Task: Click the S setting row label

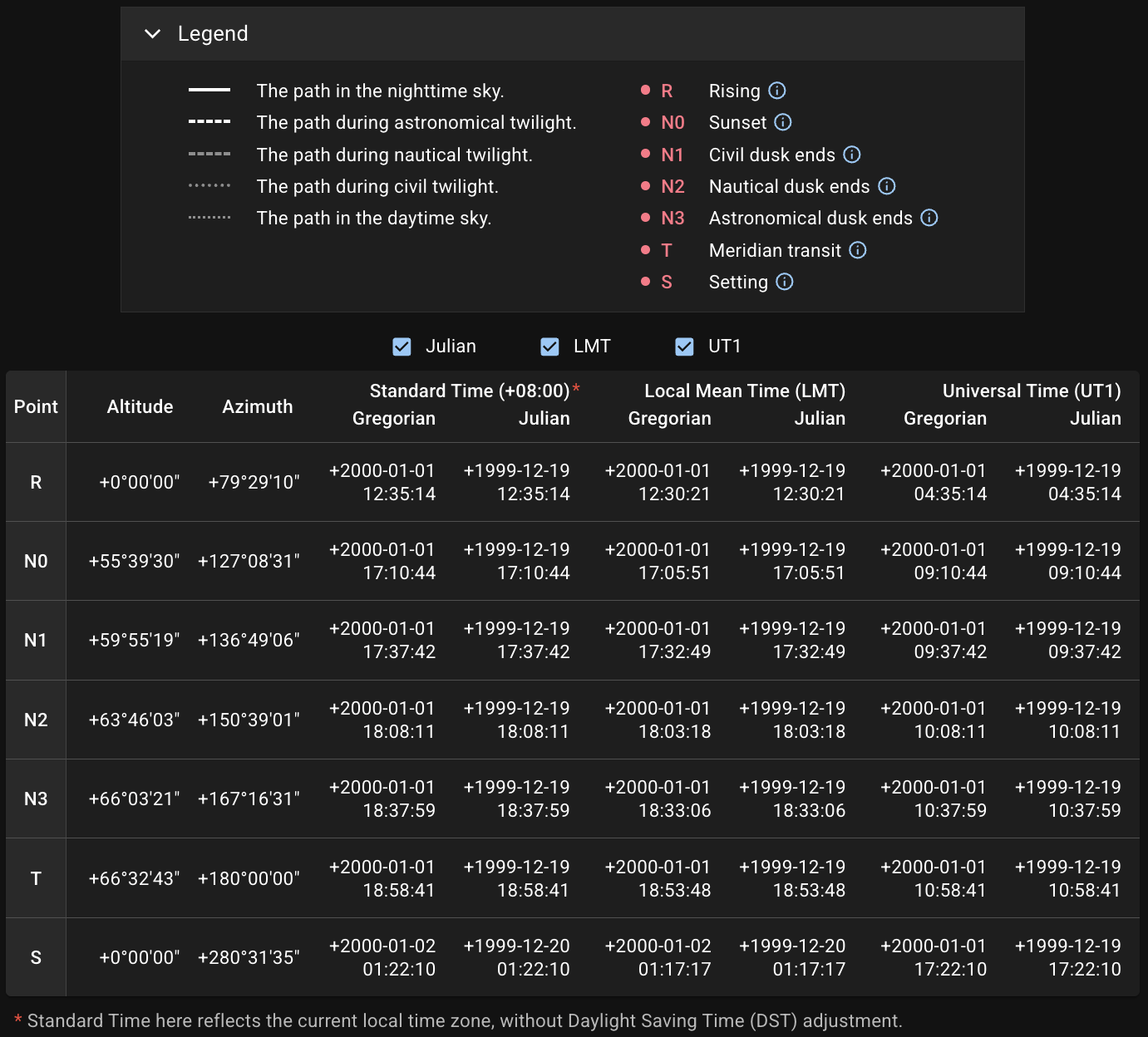Action: point(36,957)
